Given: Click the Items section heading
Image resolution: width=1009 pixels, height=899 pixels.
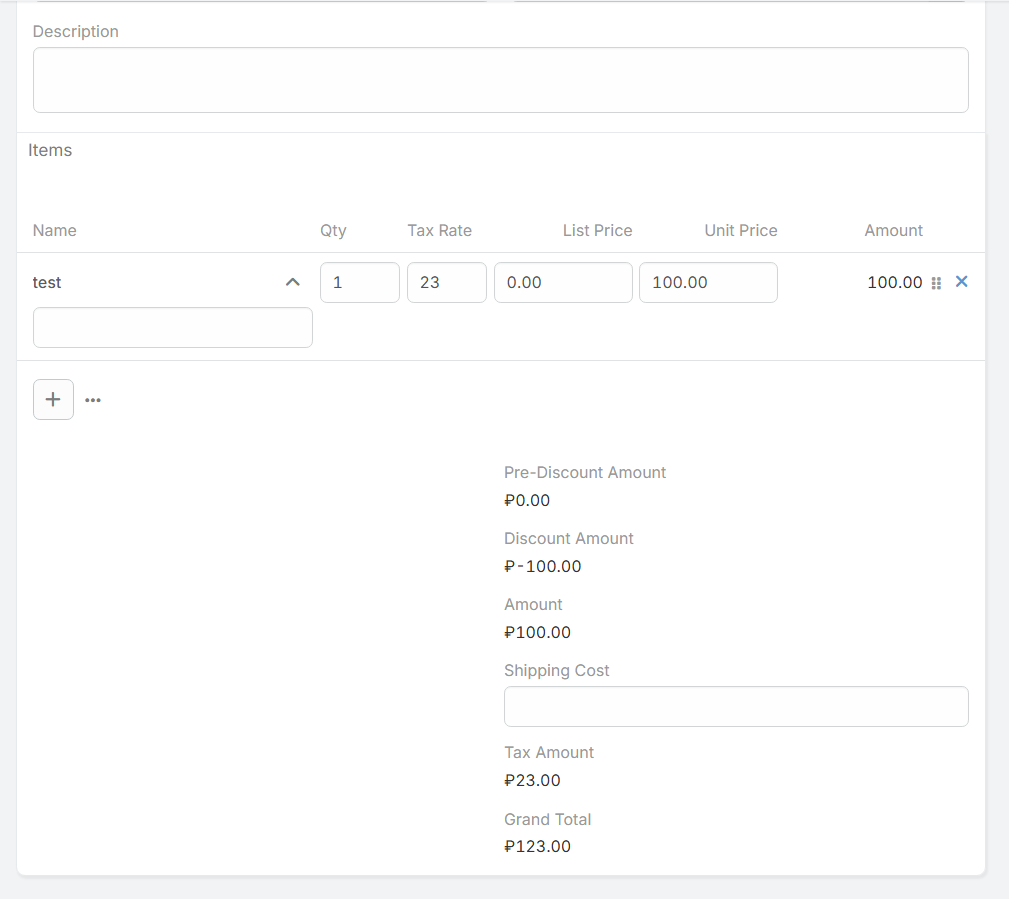Looking at the screenshot, I should [x=50, y=150].
